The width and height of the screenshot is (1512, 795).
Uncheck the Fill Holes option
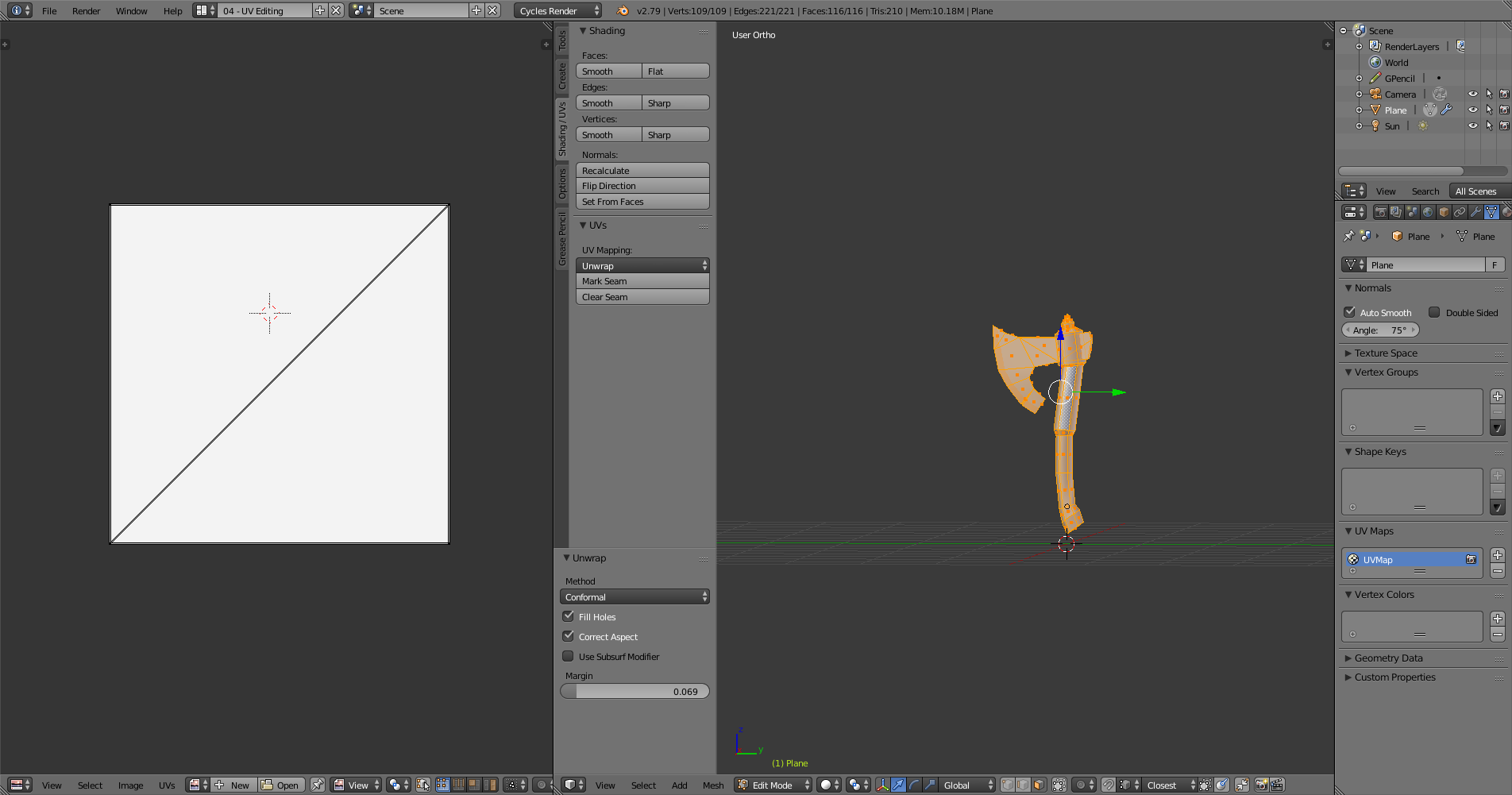pyautogui.click(x=568, y=616)
